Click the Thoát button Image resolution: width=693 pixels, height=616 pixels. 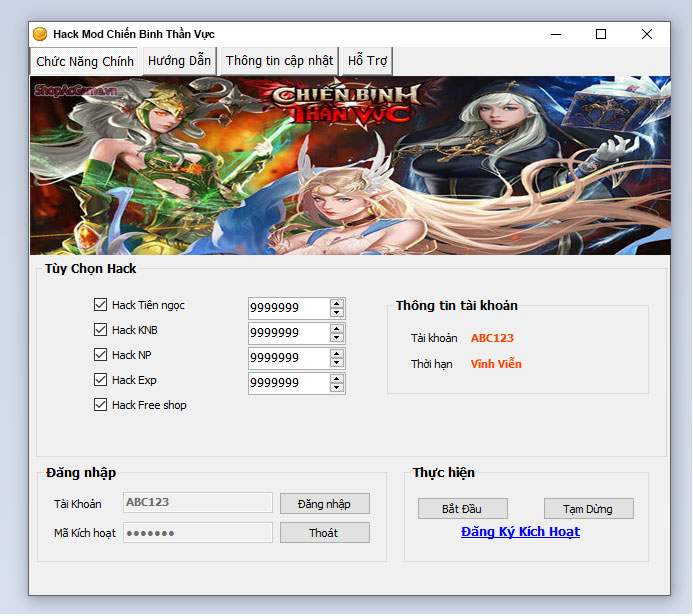point(325,533)
